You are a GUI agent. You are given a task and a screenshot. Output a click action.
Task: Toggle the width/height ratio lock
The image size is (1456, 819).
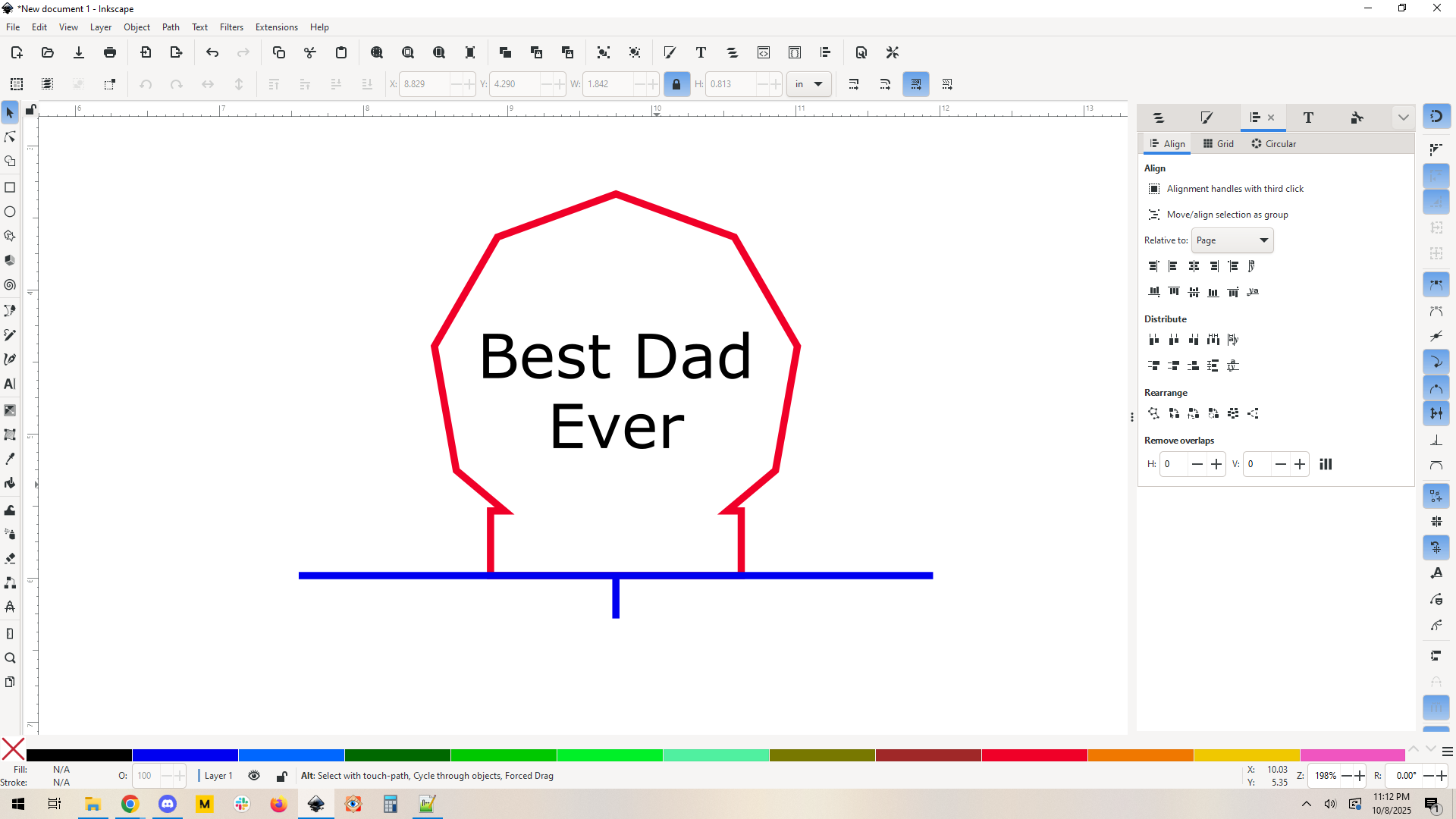pyautogui.click(x=676, y=84)
